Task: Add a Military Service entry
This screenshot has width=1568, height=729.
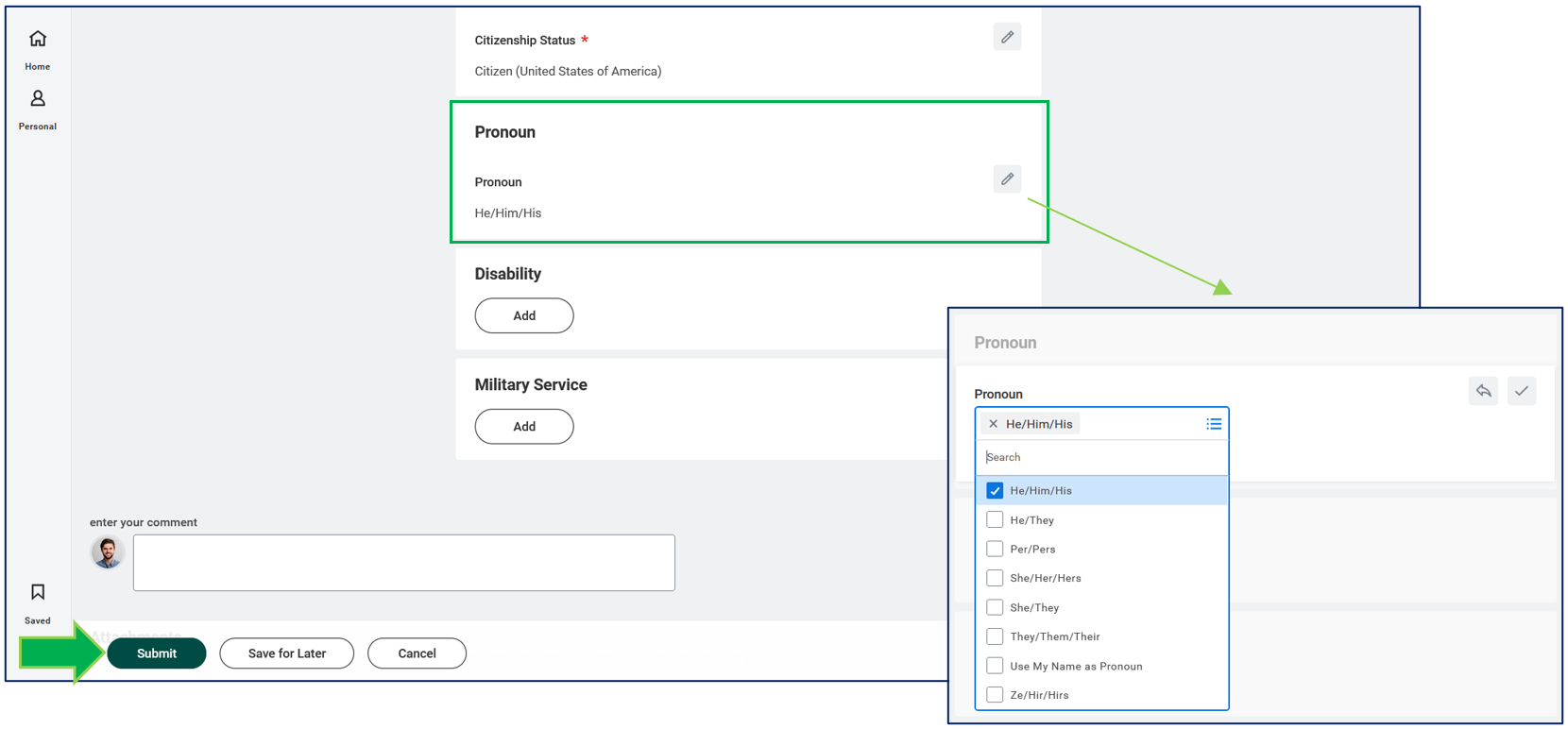Action: coord(524,427)
